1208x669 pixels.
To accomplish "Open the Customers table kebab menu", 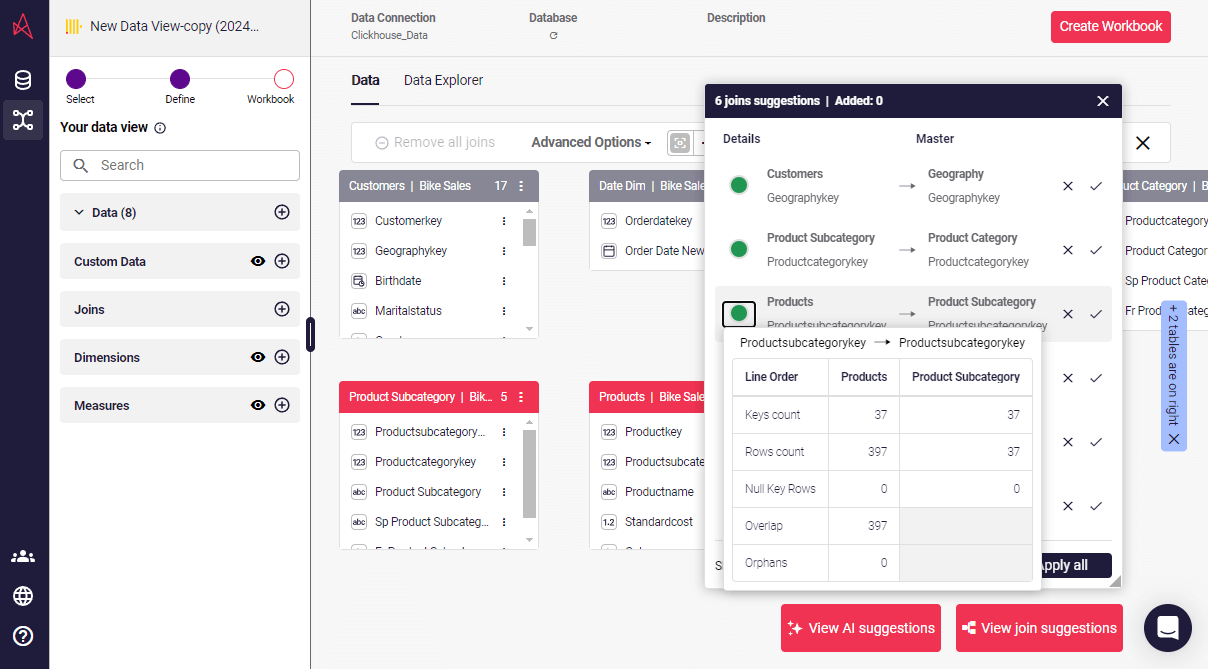I will 520,186.
